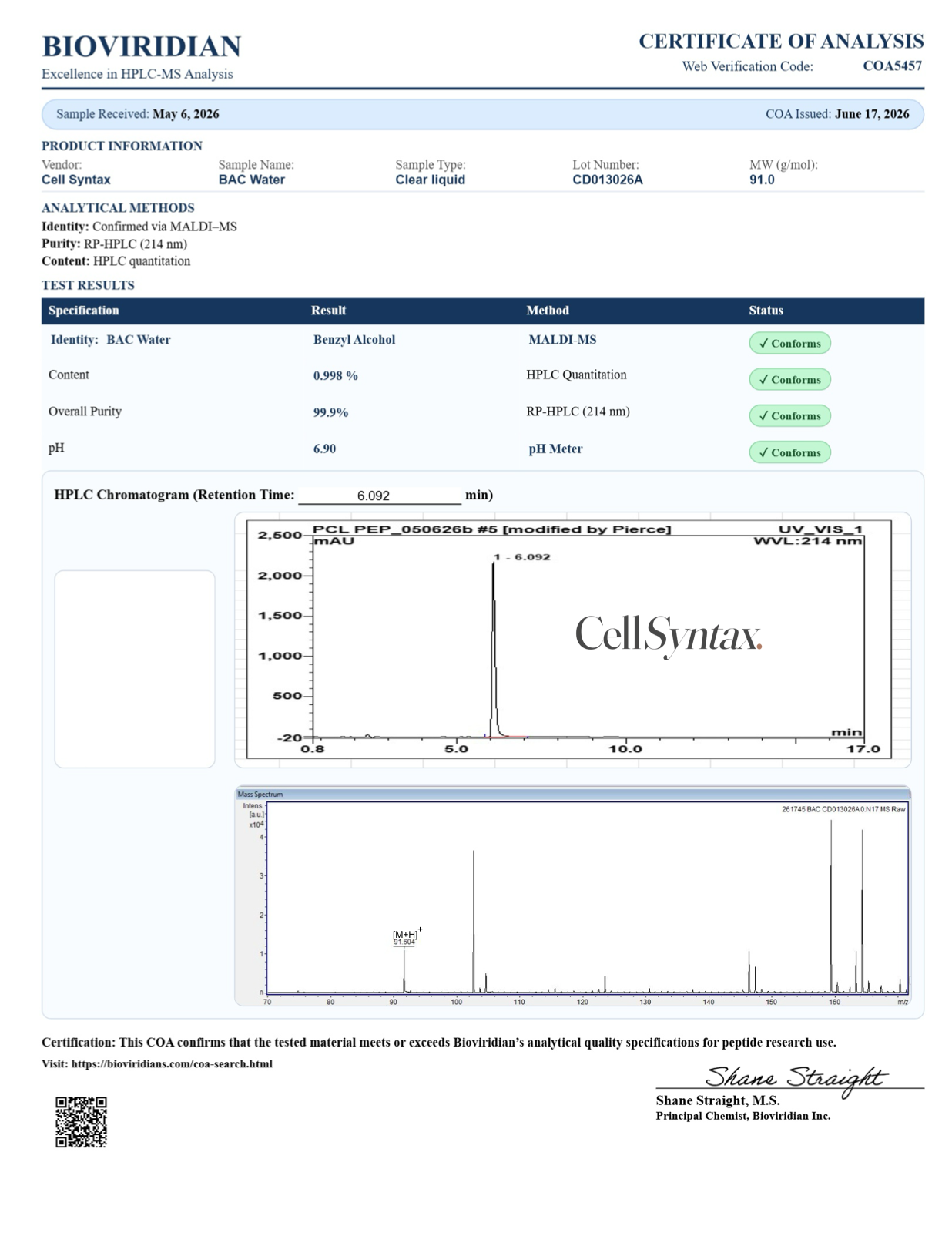
Task: Click the CERTIFICATE OF ANALYSIS title
Action: 781,41
